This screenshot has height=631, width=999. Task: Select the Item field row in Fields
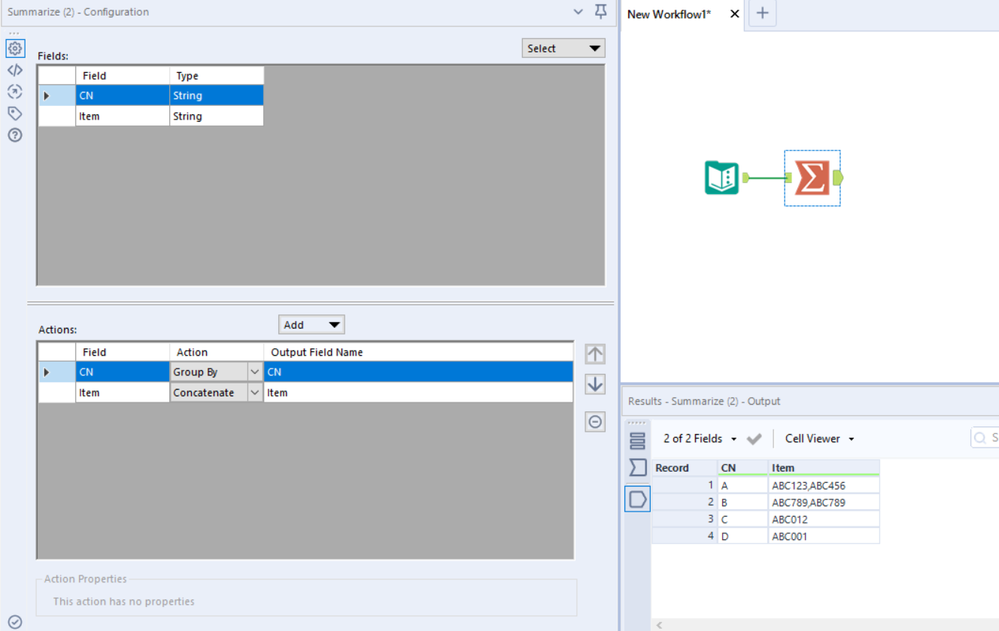click(151, 116)
